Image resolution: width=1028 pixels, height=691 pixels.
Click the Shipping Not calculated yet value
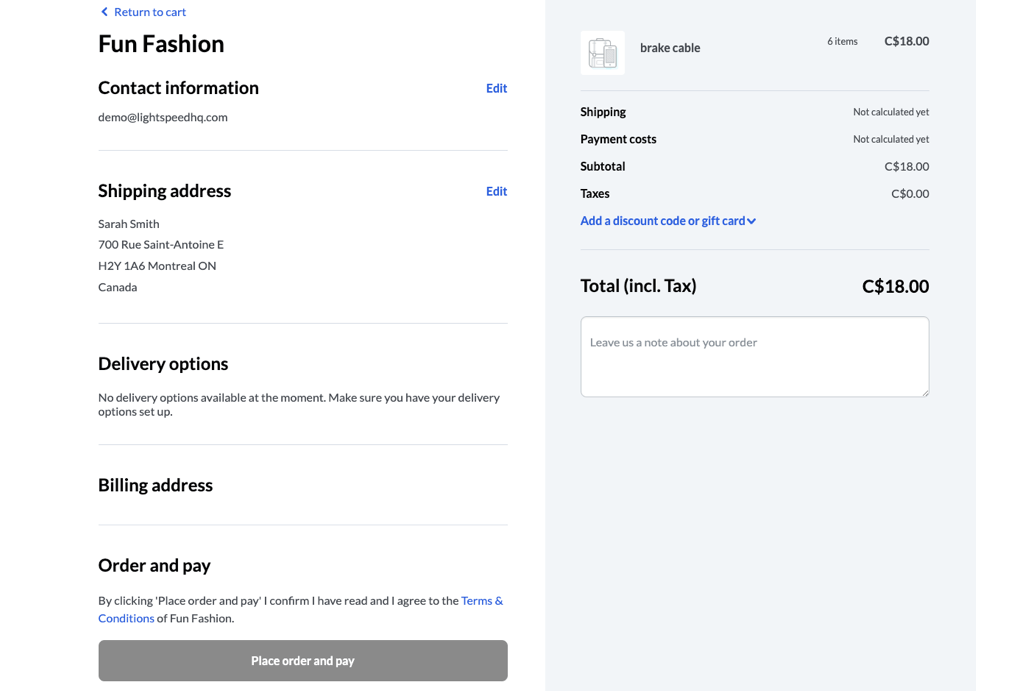891,112
